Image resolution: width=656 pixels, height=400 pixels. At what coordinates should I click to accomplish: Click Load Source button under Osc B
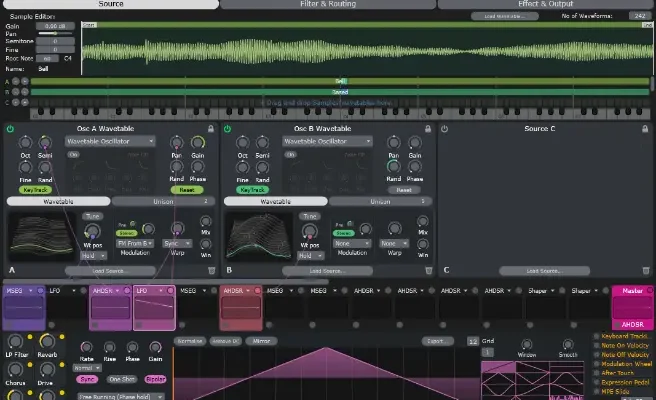tap(327, 270)
